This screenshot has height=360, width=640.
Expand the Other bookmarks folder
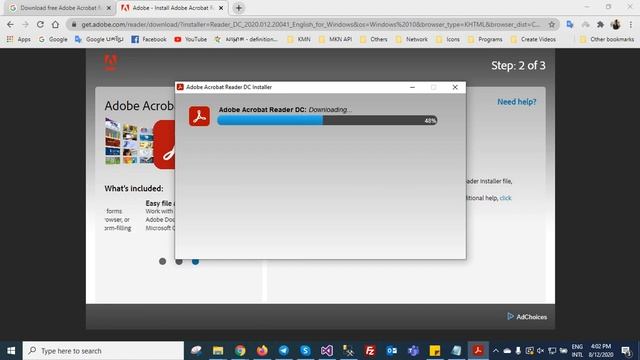607,39
